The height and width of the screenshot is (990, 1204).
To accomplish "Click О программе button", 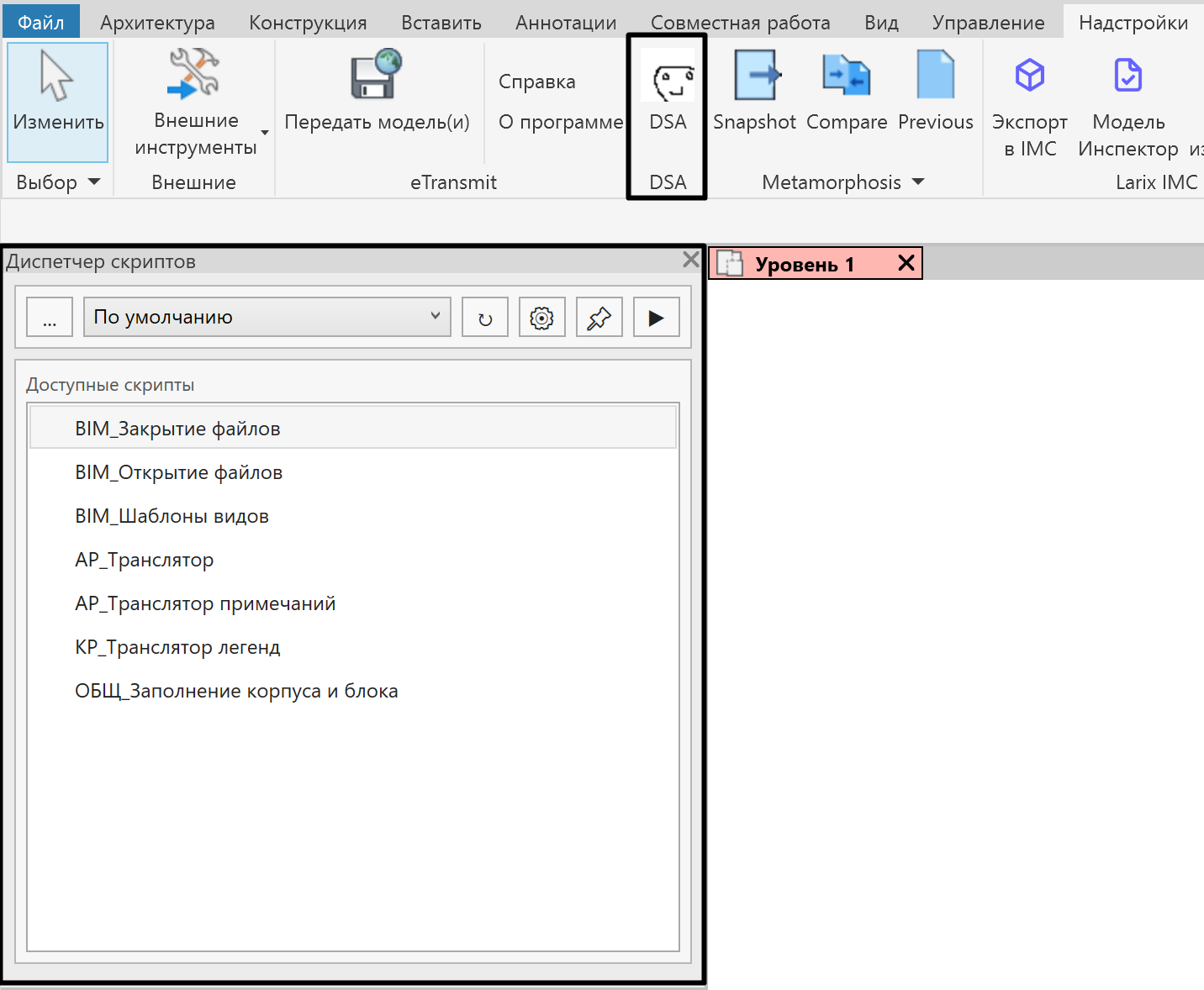I will pos(561,122).
